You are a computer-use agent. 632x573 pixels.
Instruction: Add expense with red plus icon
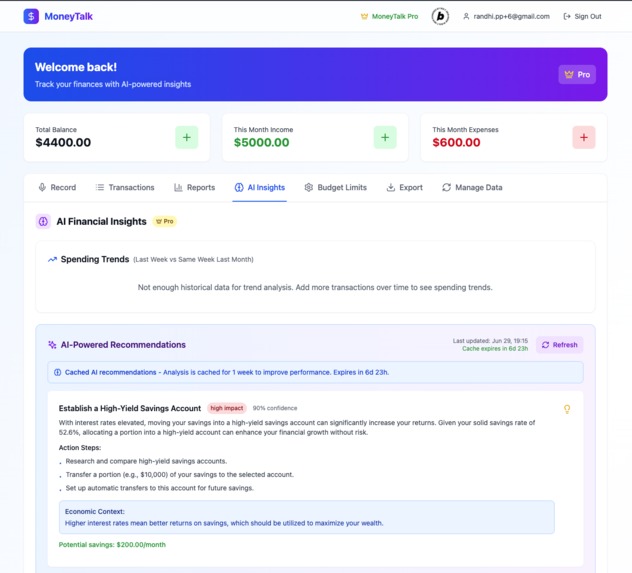pos(584,137)
